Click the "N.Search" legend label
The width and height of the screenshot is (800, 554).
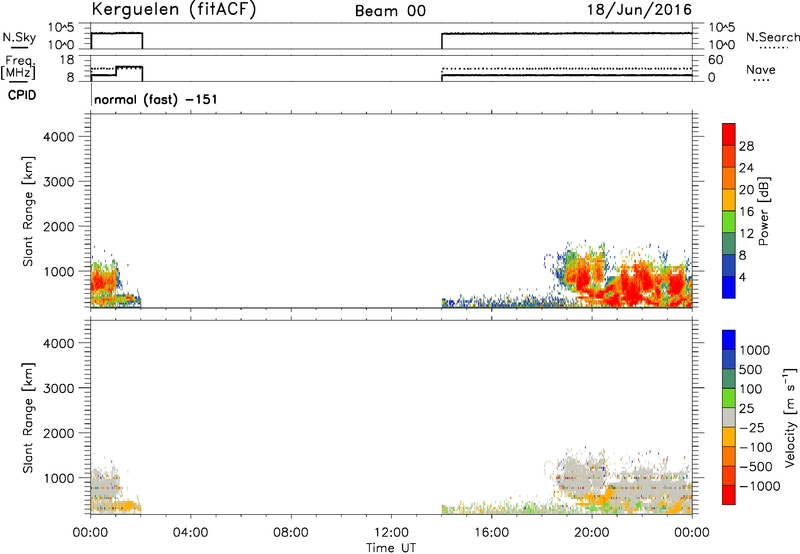[772, 37]
